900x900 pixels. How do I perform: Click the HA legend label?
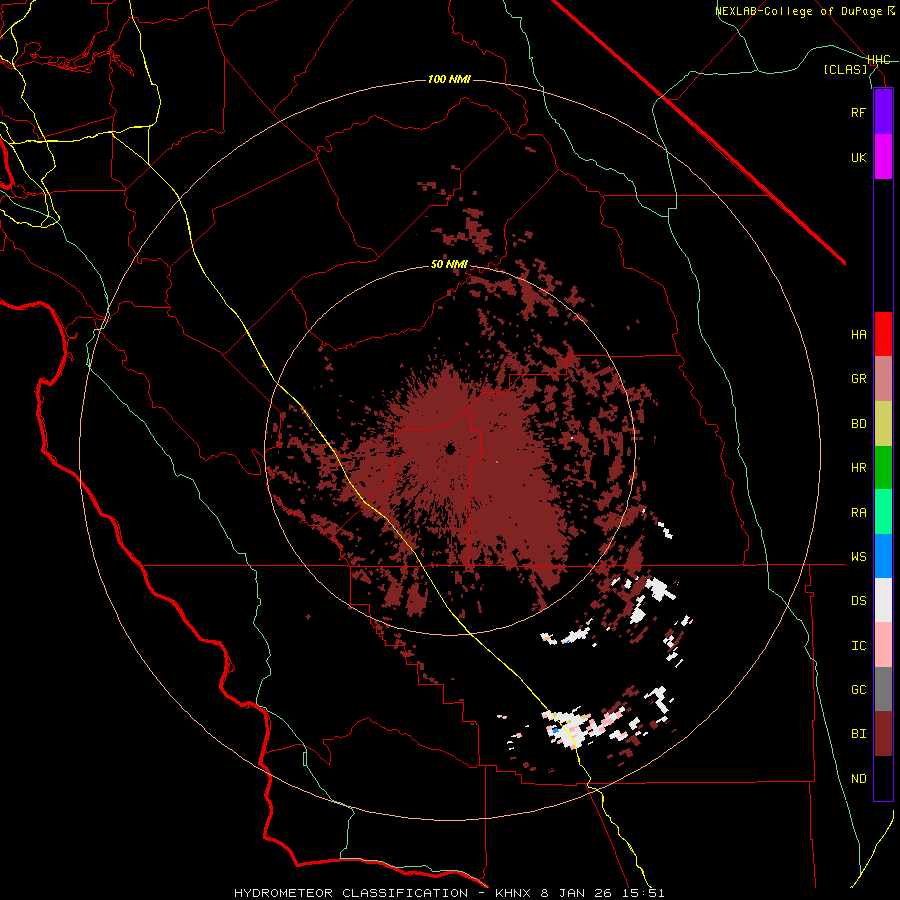[858, 335]
